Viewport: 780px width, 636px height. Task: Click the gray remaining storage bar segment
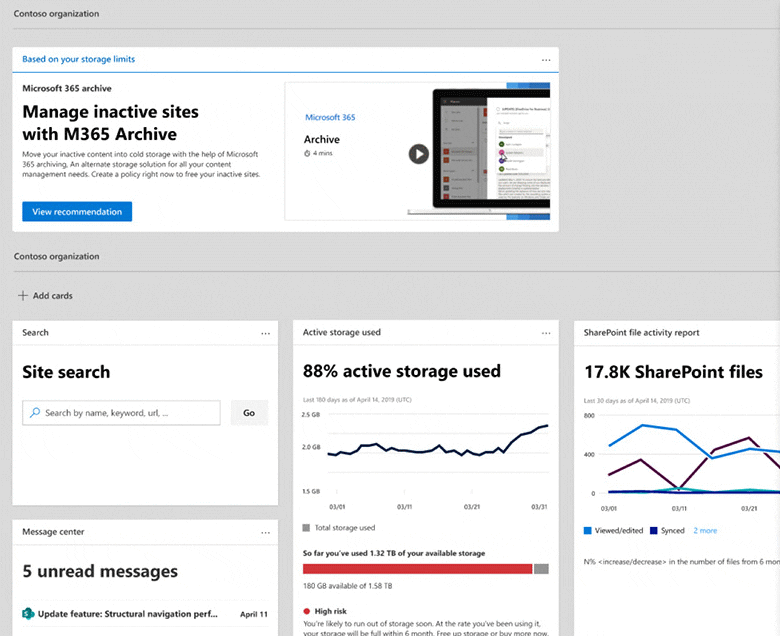(541, 569)
